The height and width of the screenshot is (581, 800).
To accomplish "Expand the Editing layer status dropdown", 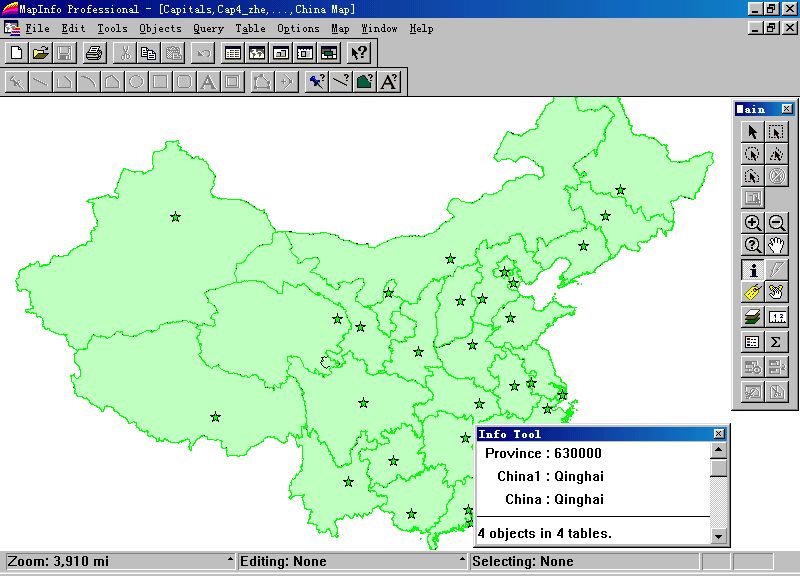I will (461, 562).
